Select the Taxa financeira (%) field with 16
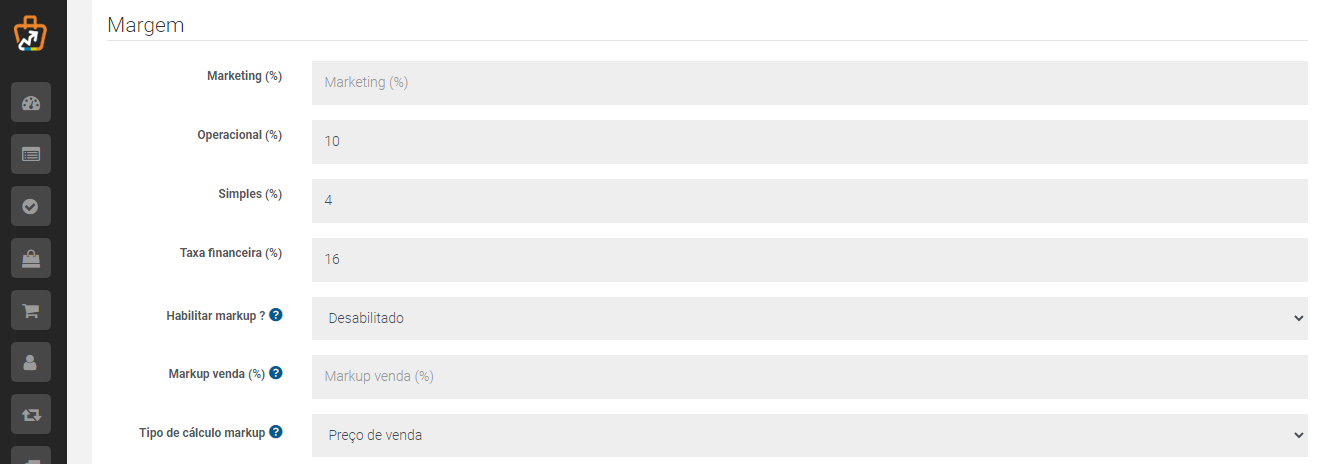Screen dimensions: 1319x464 pos(810,260)
